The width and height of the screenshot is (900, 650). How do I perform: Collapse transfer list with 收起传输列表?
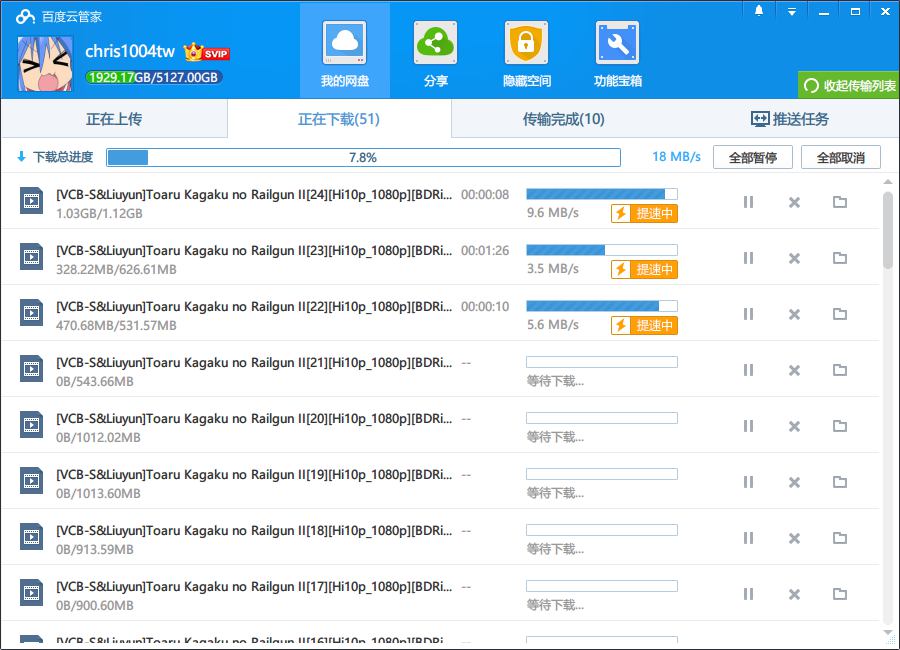click(849, 85)
